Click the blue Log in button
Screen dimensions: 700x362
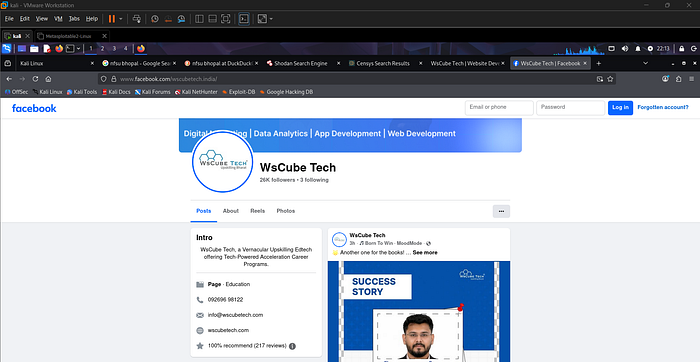620,108
